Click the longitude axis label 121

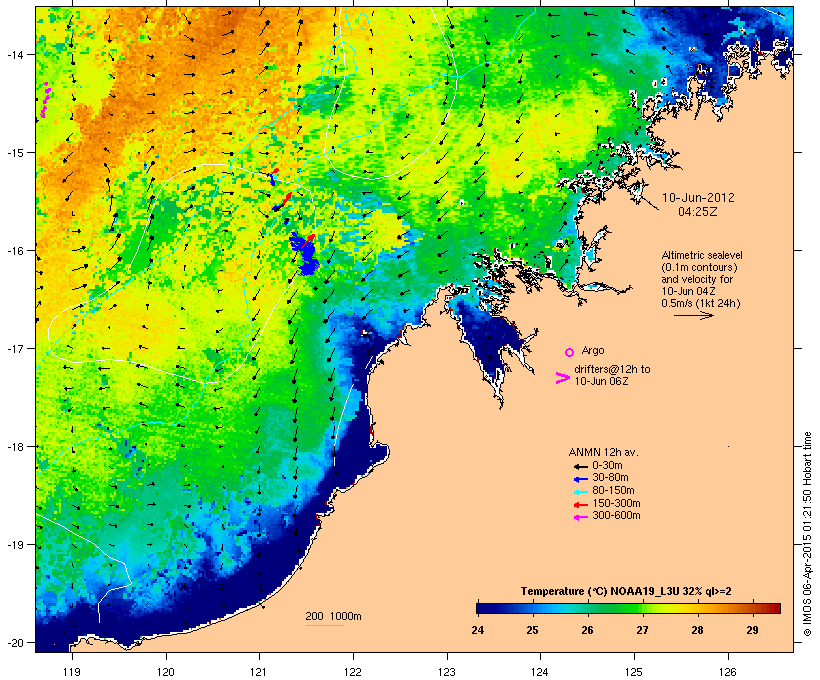tap(259, 672)
